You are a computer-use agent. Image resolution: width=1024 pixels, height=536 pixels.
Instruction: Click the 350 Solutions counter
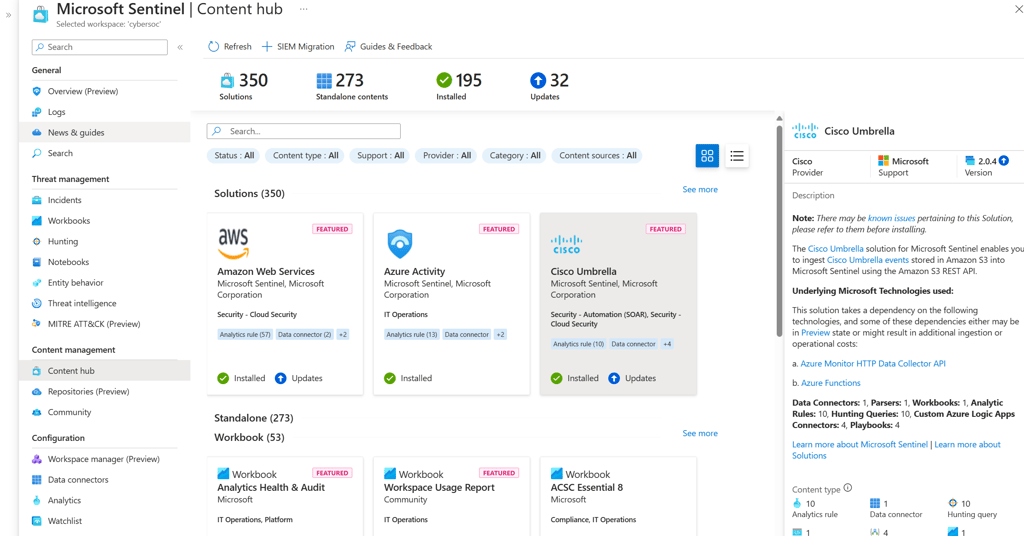(x=244, y=86)
